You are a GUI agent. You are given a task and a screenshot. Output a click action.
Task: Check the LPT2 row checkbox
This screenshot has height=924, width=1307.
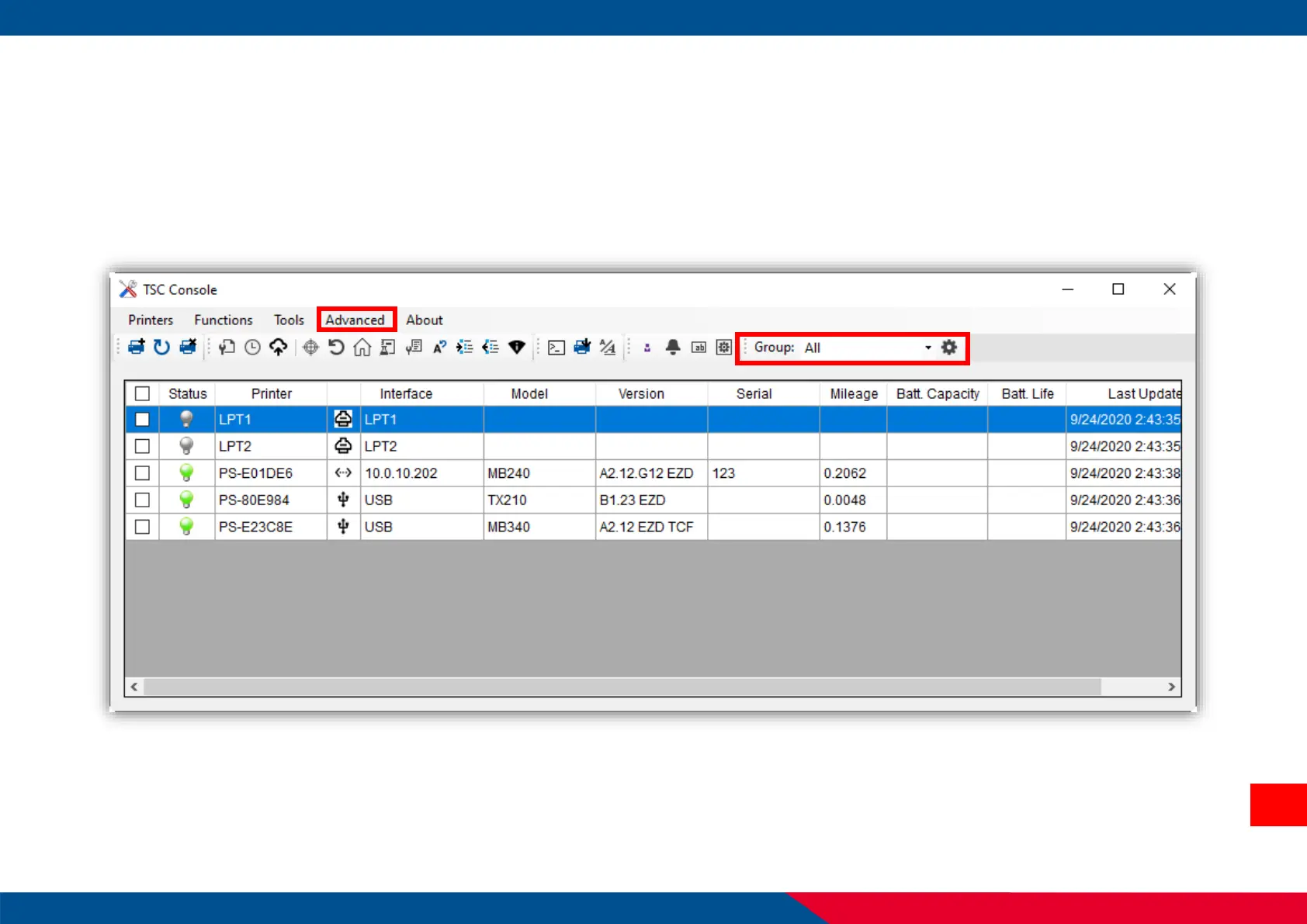[142, 446]
